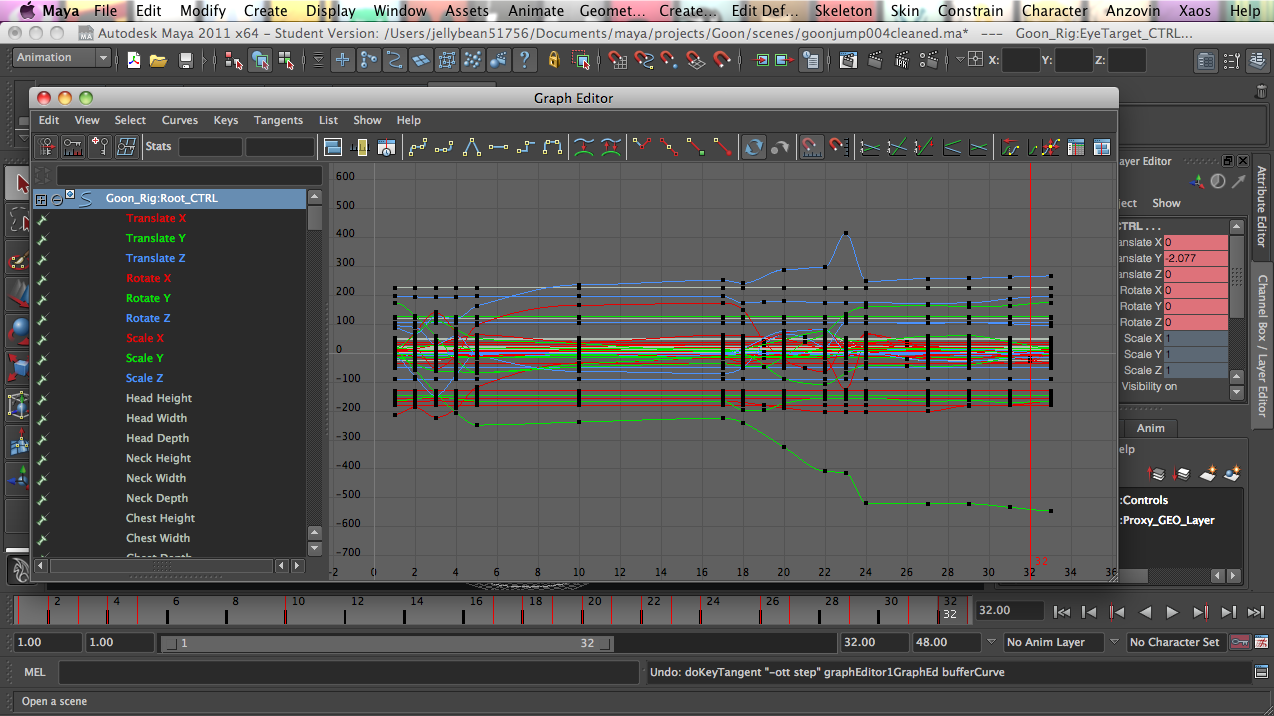Viewport: 1274px width, 716px height.
Task: Click the center current time icon
Action: tap(387, 147)
